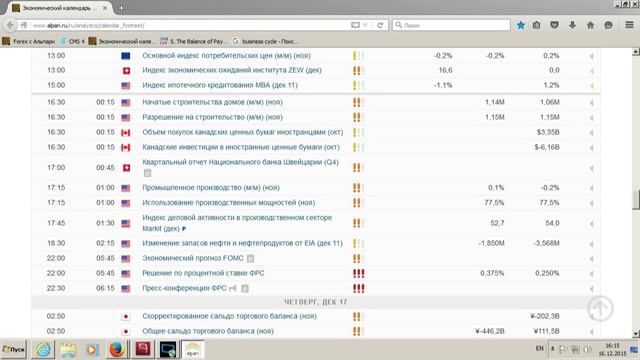Open Разрешение на строительство event
Viewport: 640px width, 360px height.
[212, 118]
